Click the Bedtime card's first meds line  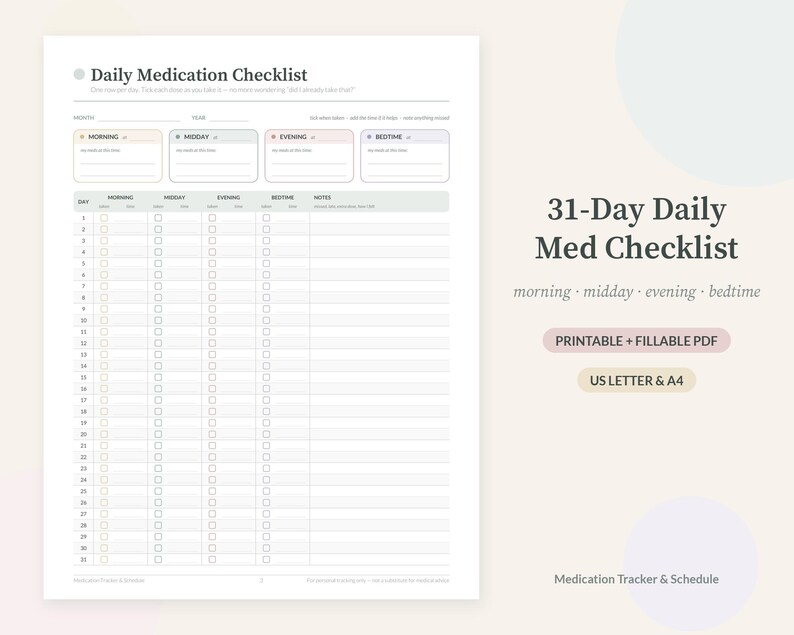coord(405,161)
